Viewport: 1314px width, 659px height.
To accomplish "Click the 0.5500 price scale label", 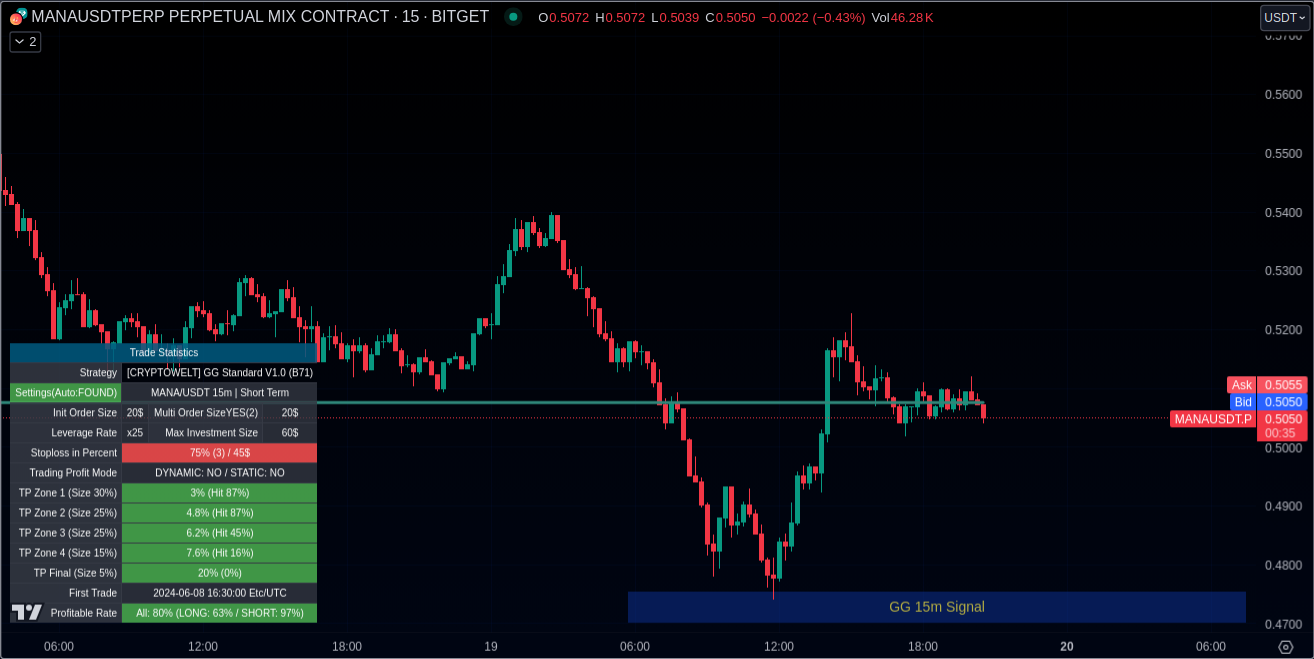I will click(x=1283, y=154).
